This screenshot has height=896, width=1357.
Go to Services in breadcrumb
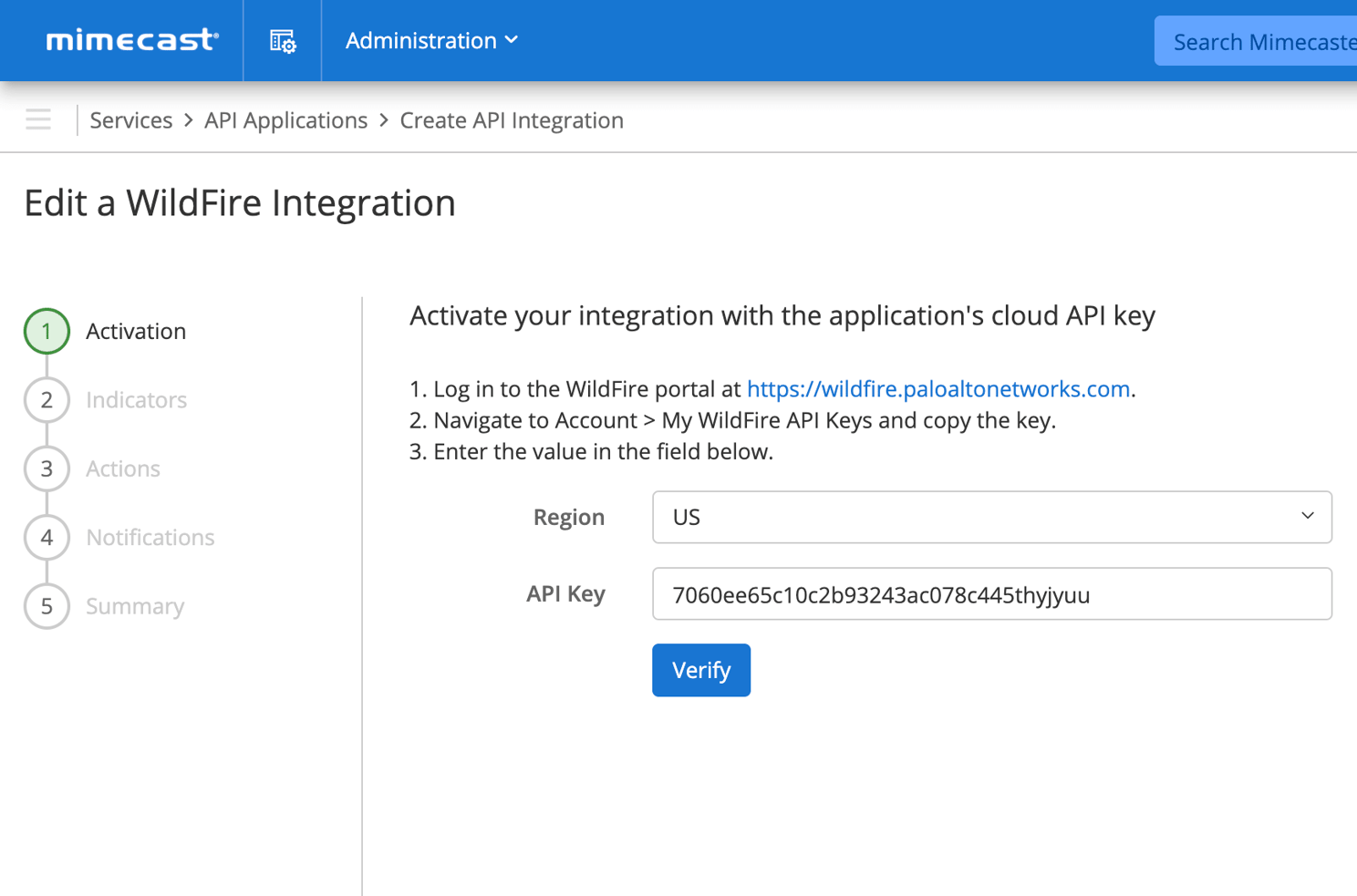130,120
